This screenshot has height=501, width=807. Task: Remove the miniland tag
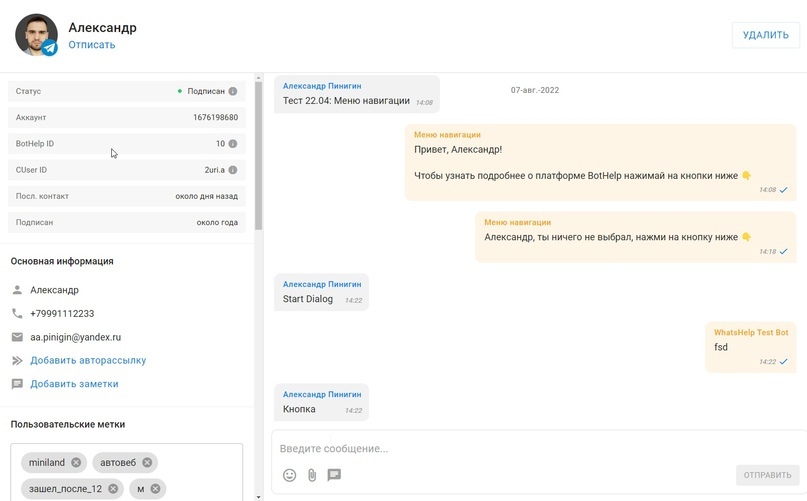(x=77, y=463)
